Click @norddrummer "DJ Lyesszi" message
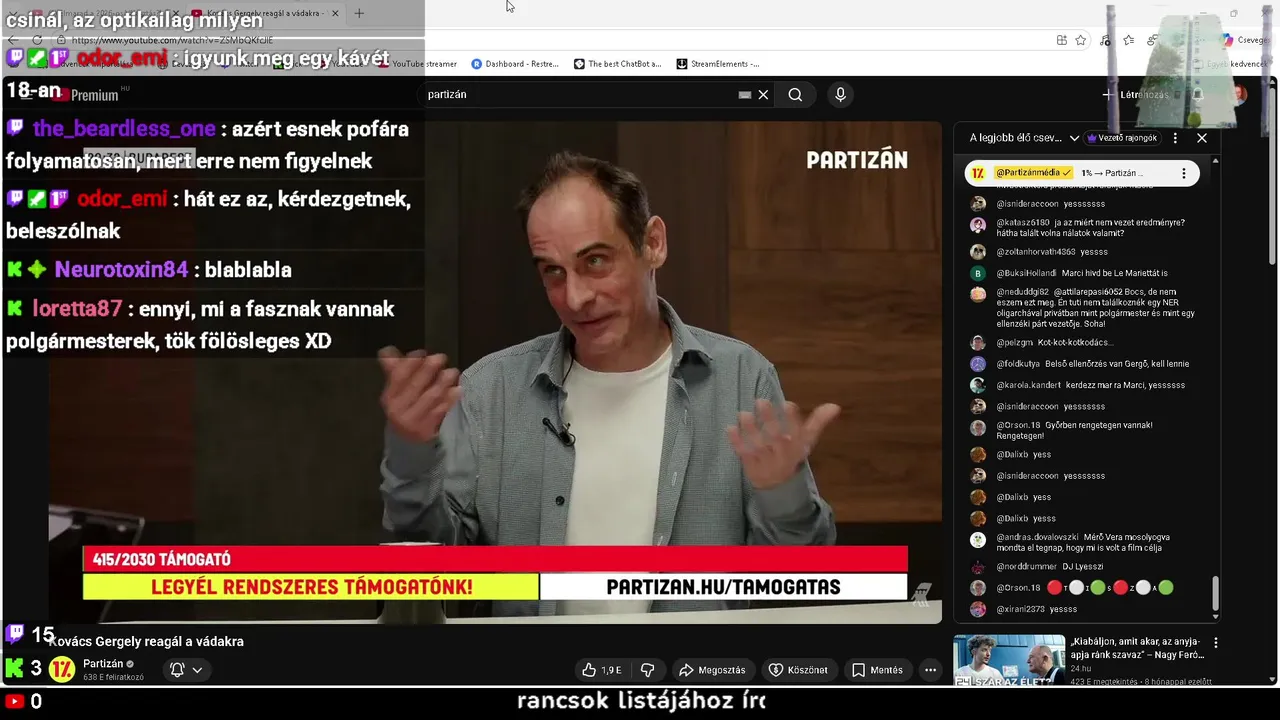The width and height of the screenshot is (1280, 720). pos(1085,567)
